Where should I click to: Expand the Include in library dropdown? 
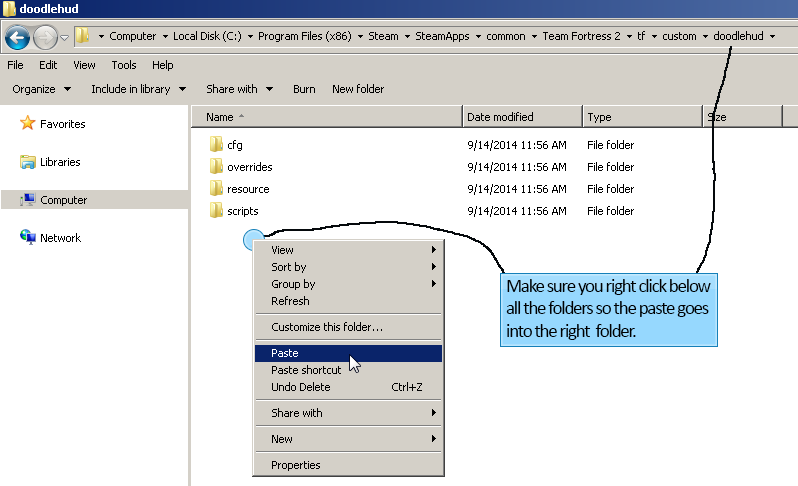138,89
